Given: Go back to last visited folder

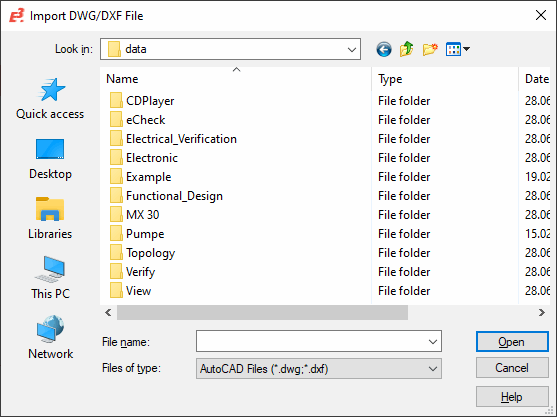Looking at the screenshot, I should pyautogui.click(x=384, y=49).
